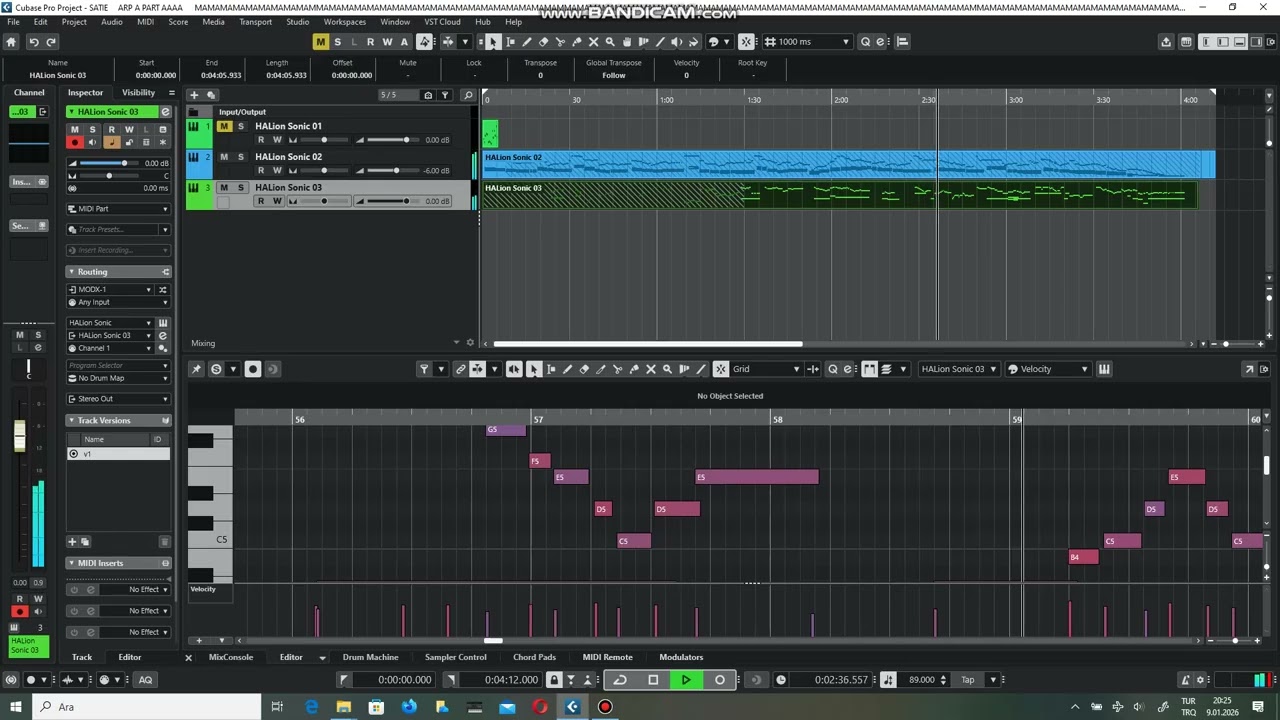Mute HALion Sonic 01 track

tap(225, 127)
